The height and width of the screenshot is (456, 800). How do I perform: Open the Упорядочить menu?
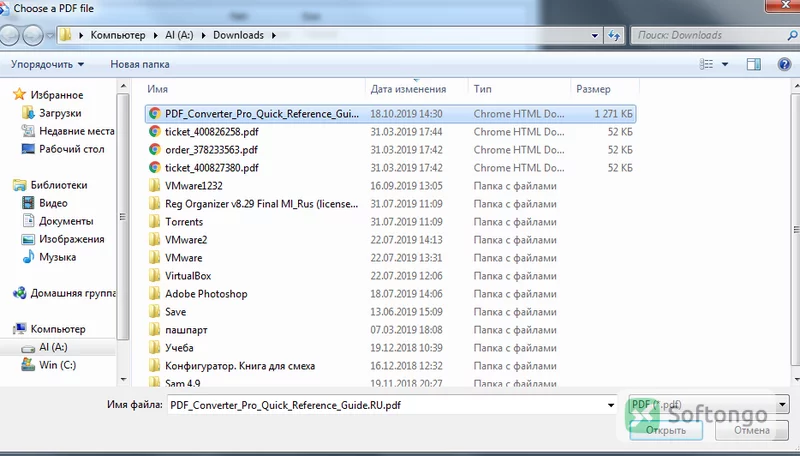47,64
